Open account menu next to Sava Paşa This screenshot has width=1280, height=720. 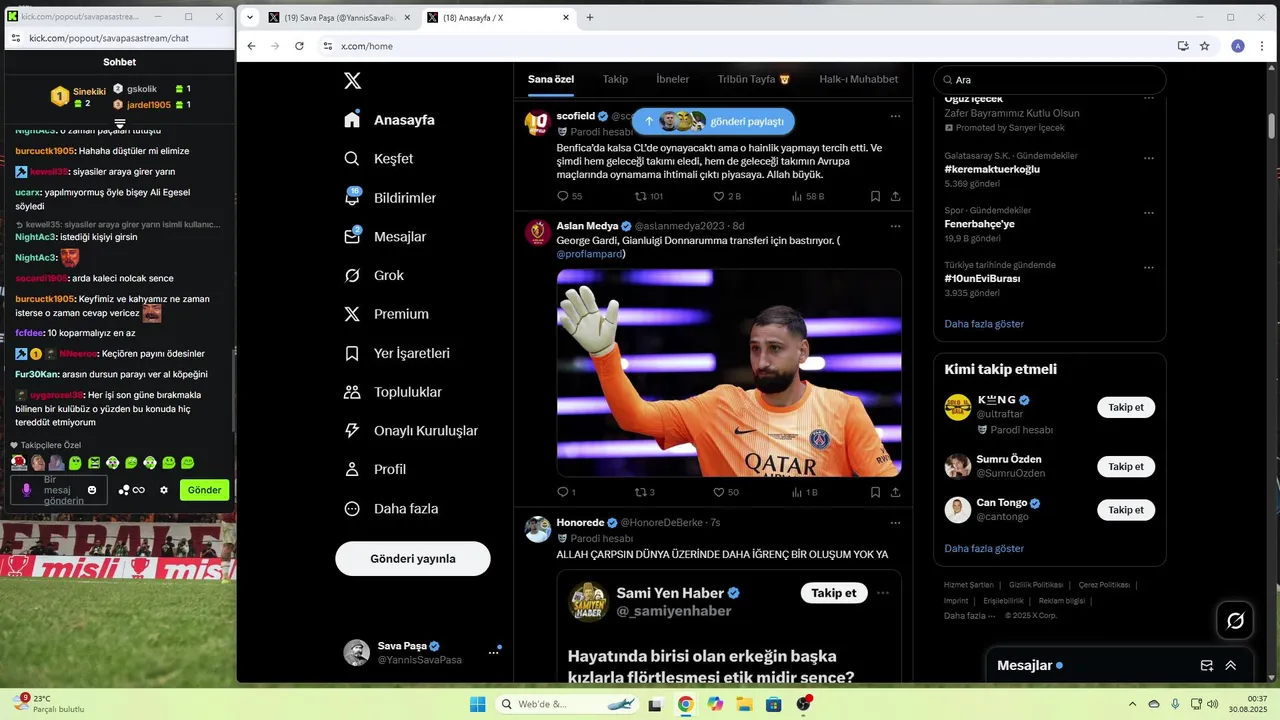[493, 652]
